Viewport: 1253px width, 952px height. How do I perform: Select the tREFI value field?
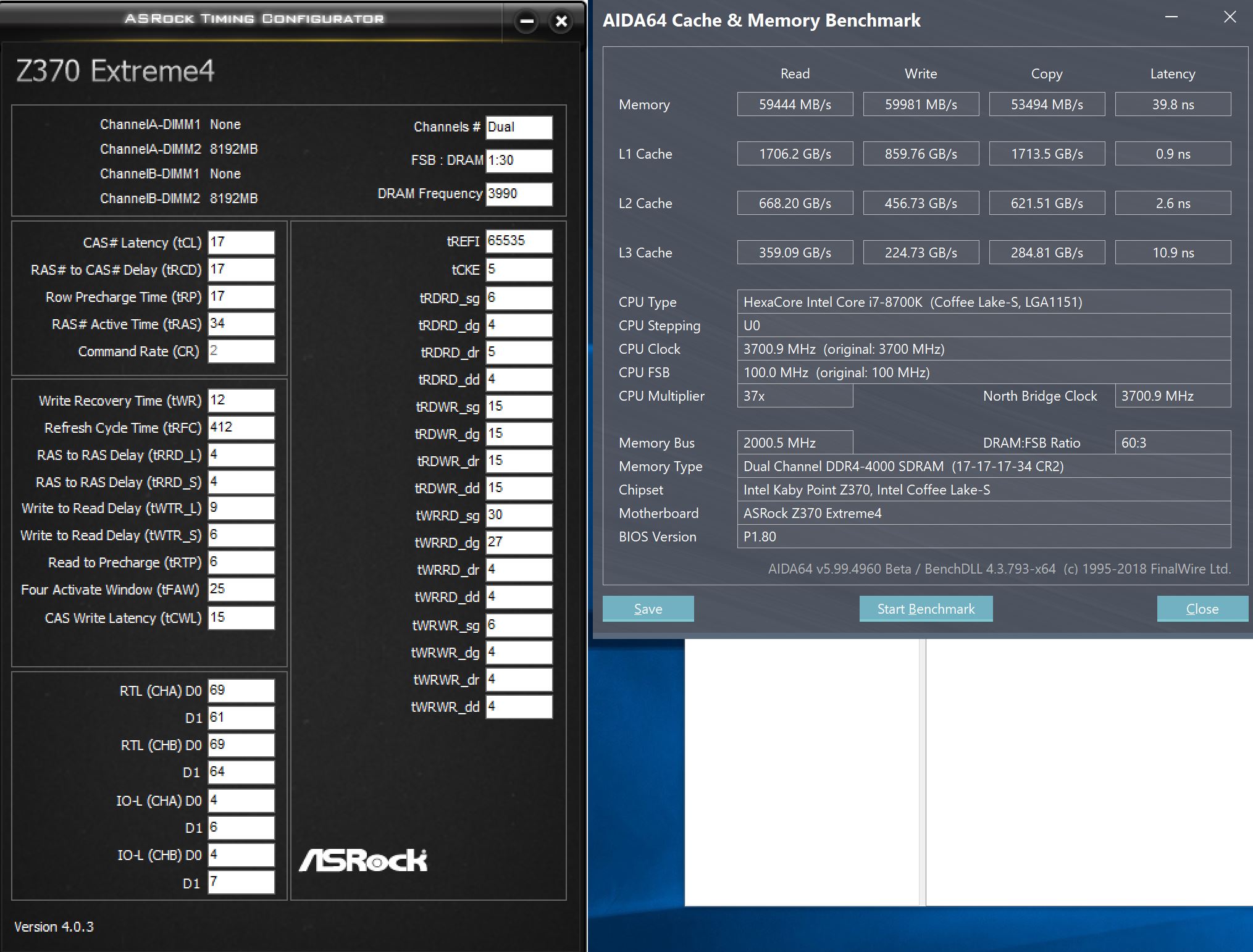click(x=519, y=241)
